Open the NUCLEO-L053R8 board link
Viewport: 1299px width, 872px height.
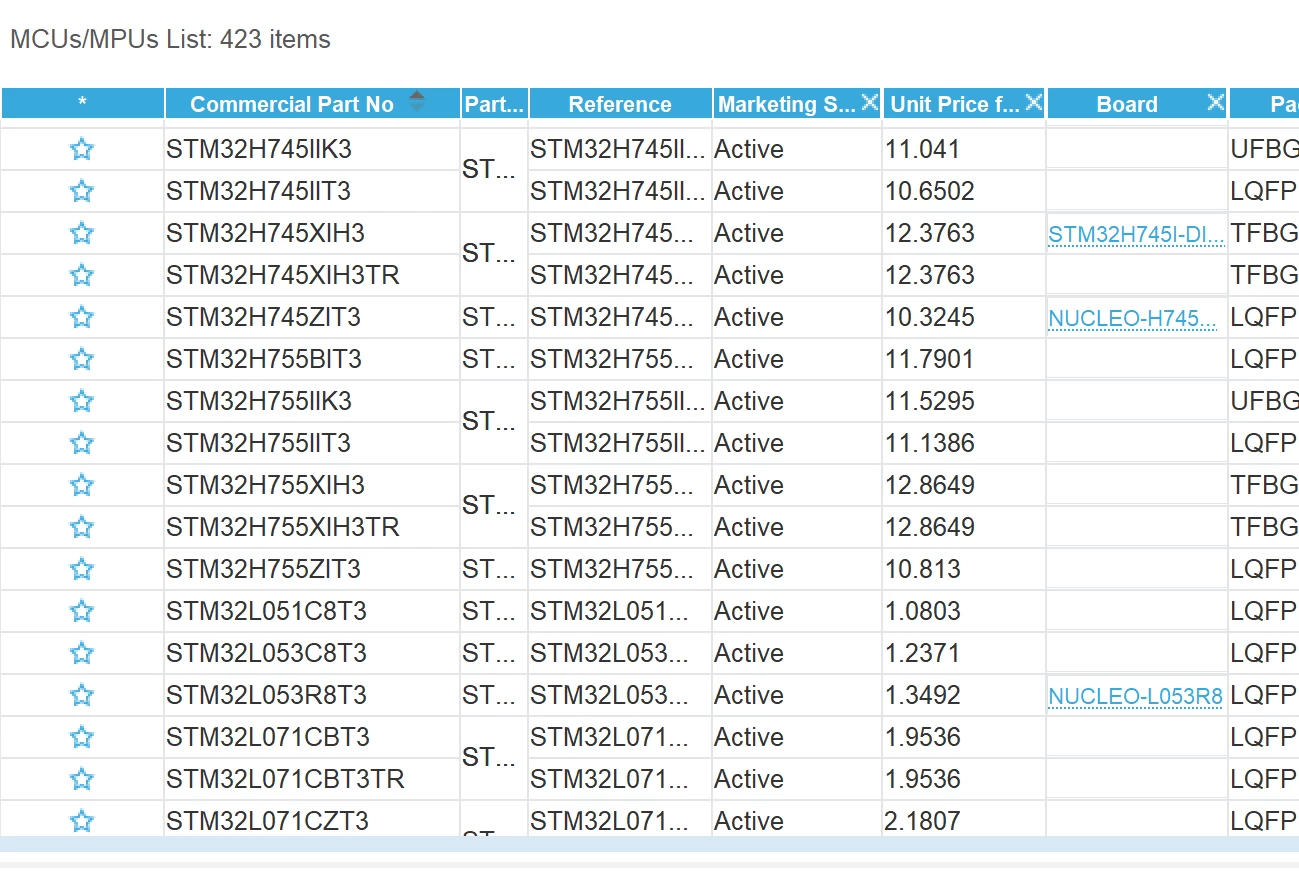(1135, 697)
